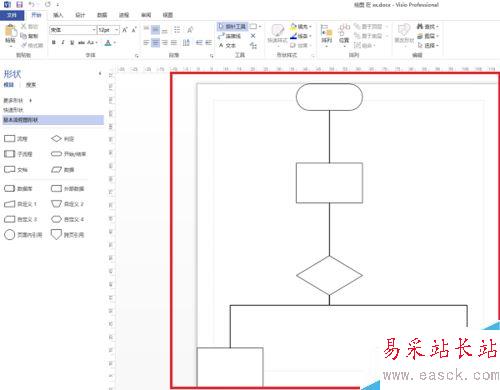Image resolution: width=500 pixels, height=390 pixels.
Task: Collapse the Shapes panel with its arrow
Action: (100, 73)
